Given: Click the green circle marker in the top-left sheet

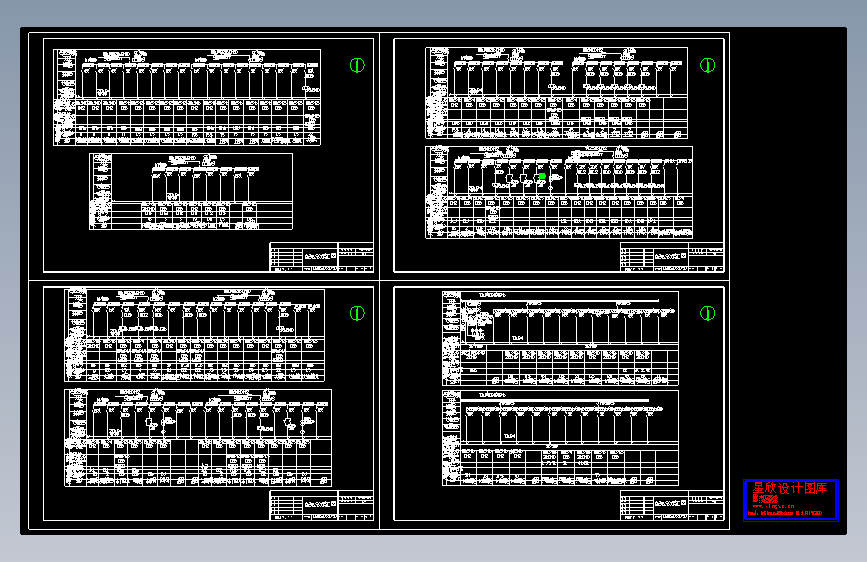Looking at the screenshot, I should (x=357, y=65).
